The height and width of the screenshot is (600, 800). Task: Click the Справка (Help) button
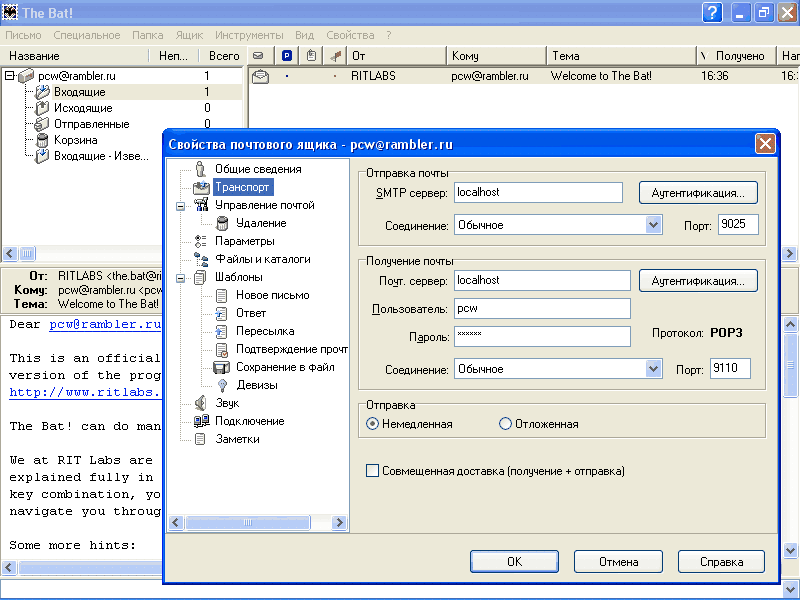(721, 562)
